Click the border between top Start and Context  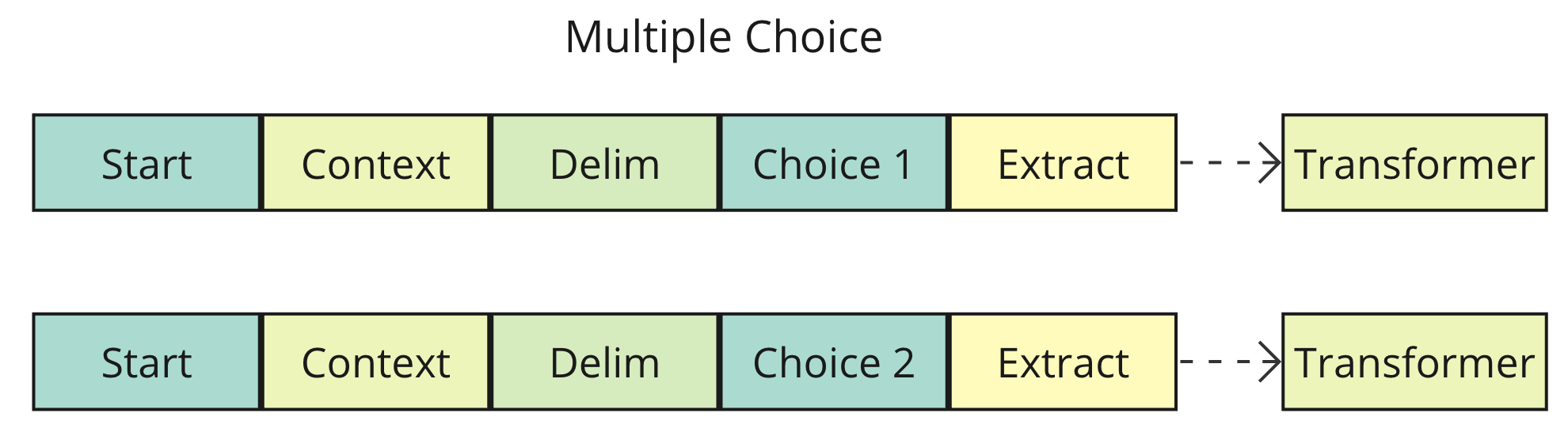[261, 164]
